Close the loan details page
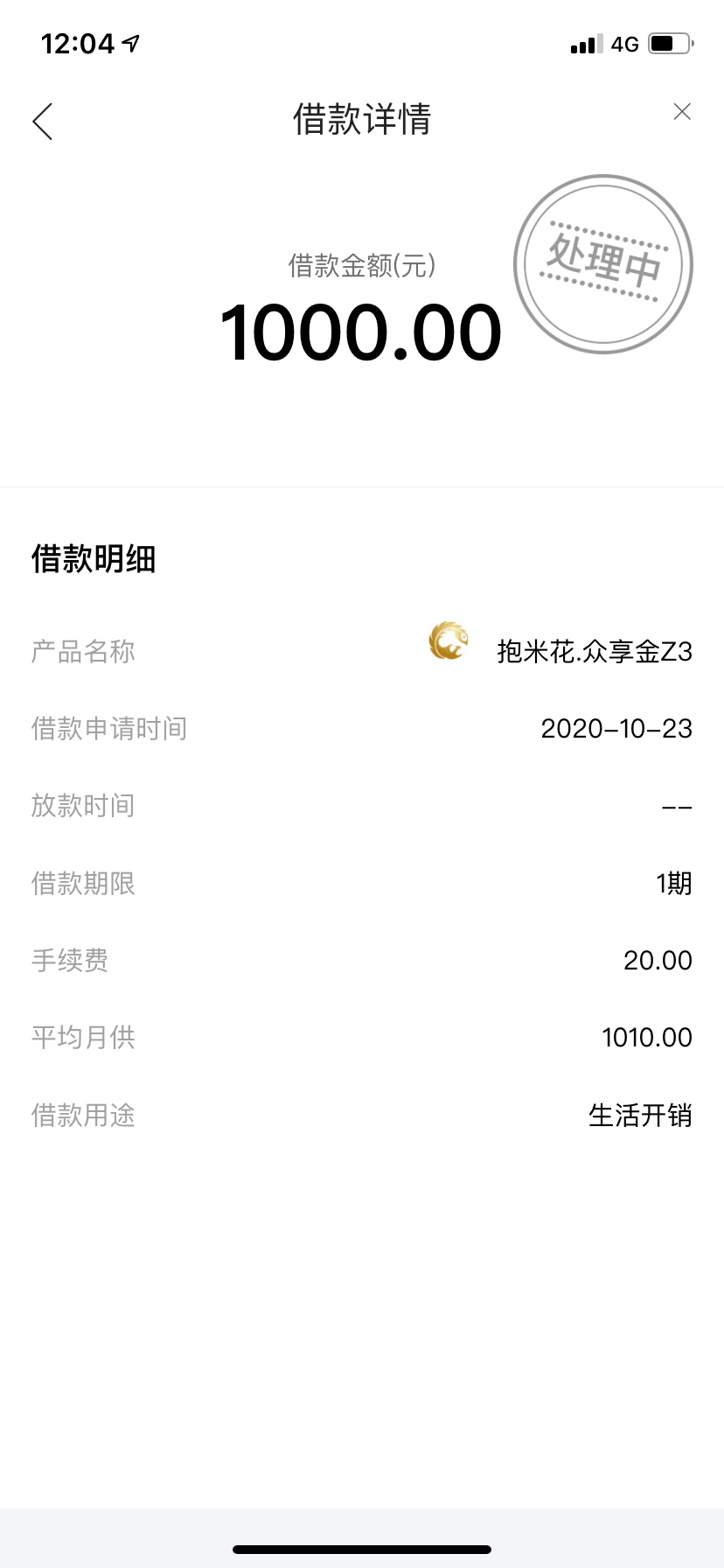 682,112
